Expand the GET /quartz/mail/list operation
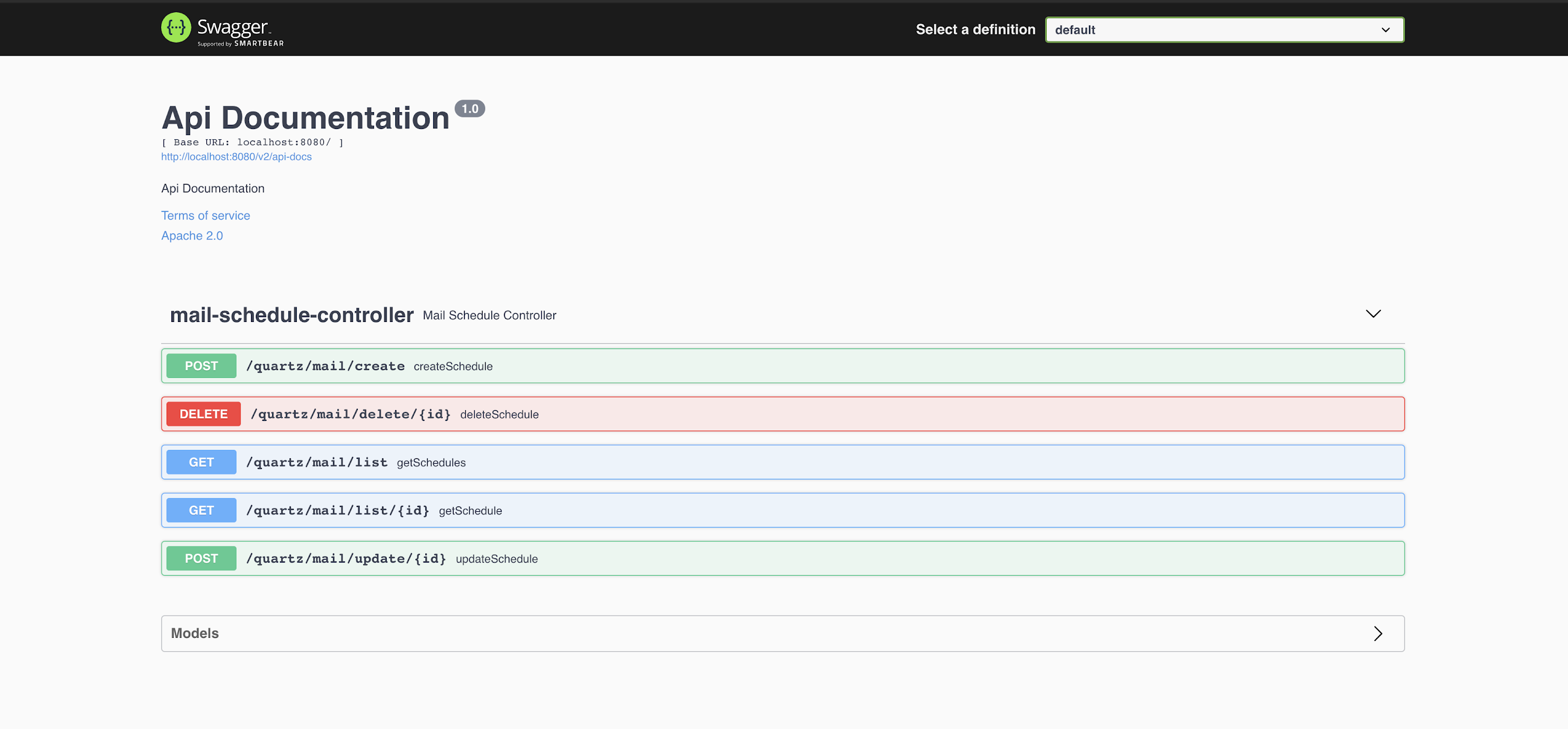This screenshot has height=729, width=1568. pyautogui.click(x=731, y=461)
